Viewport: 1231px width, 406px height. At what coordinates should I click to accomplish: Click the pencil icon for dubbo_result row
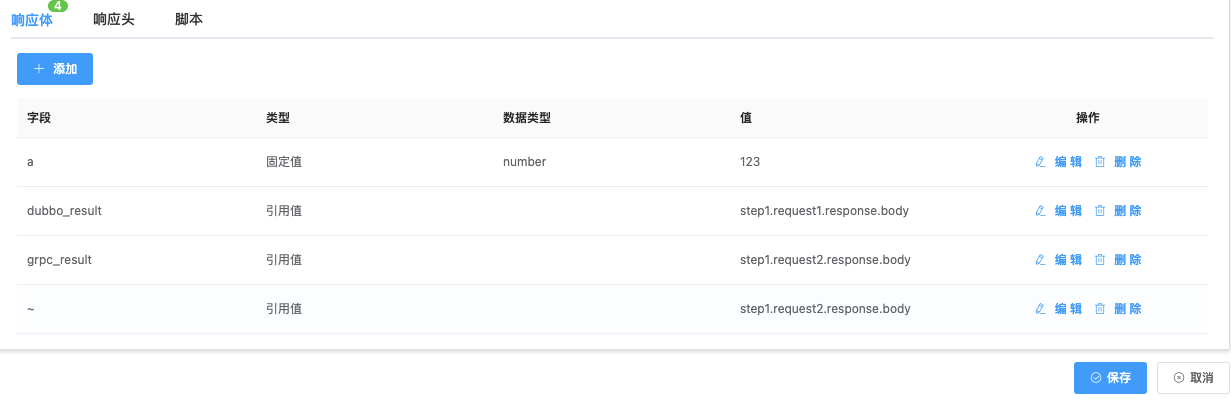coord(1040,211)
